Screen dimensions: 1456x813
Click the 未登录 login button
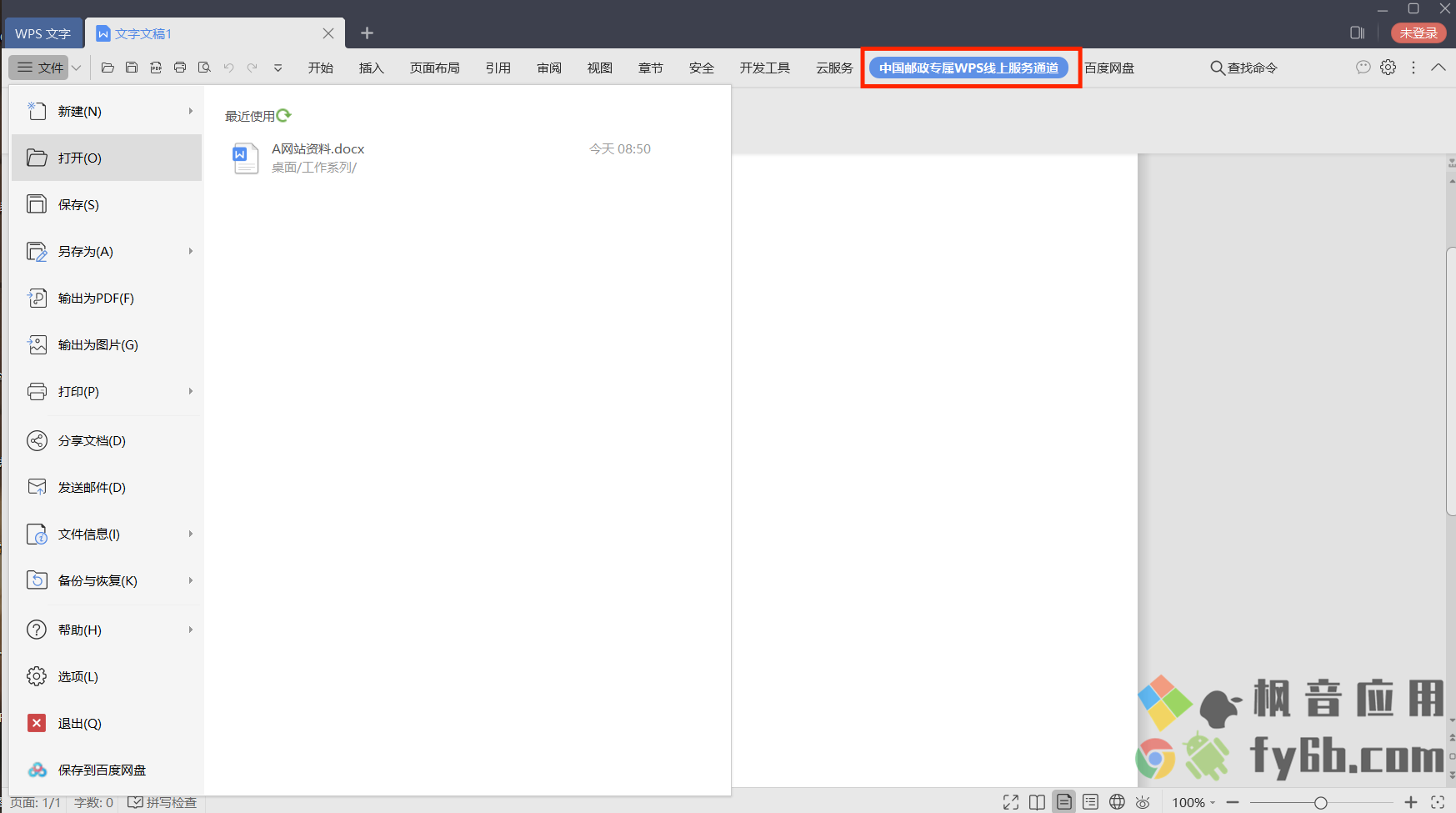[x=1418, y=33]
